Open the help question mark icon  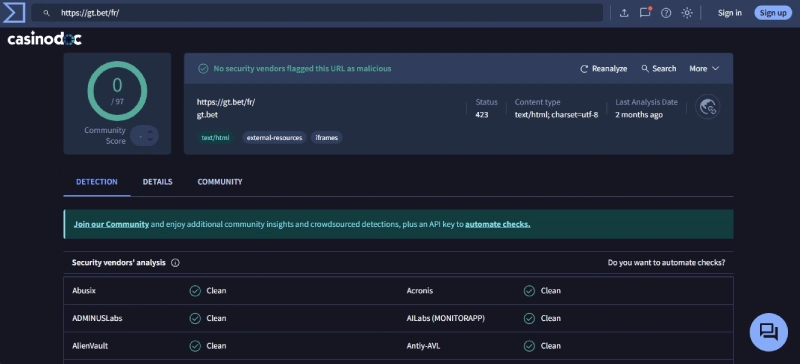[x=666, y=13]
